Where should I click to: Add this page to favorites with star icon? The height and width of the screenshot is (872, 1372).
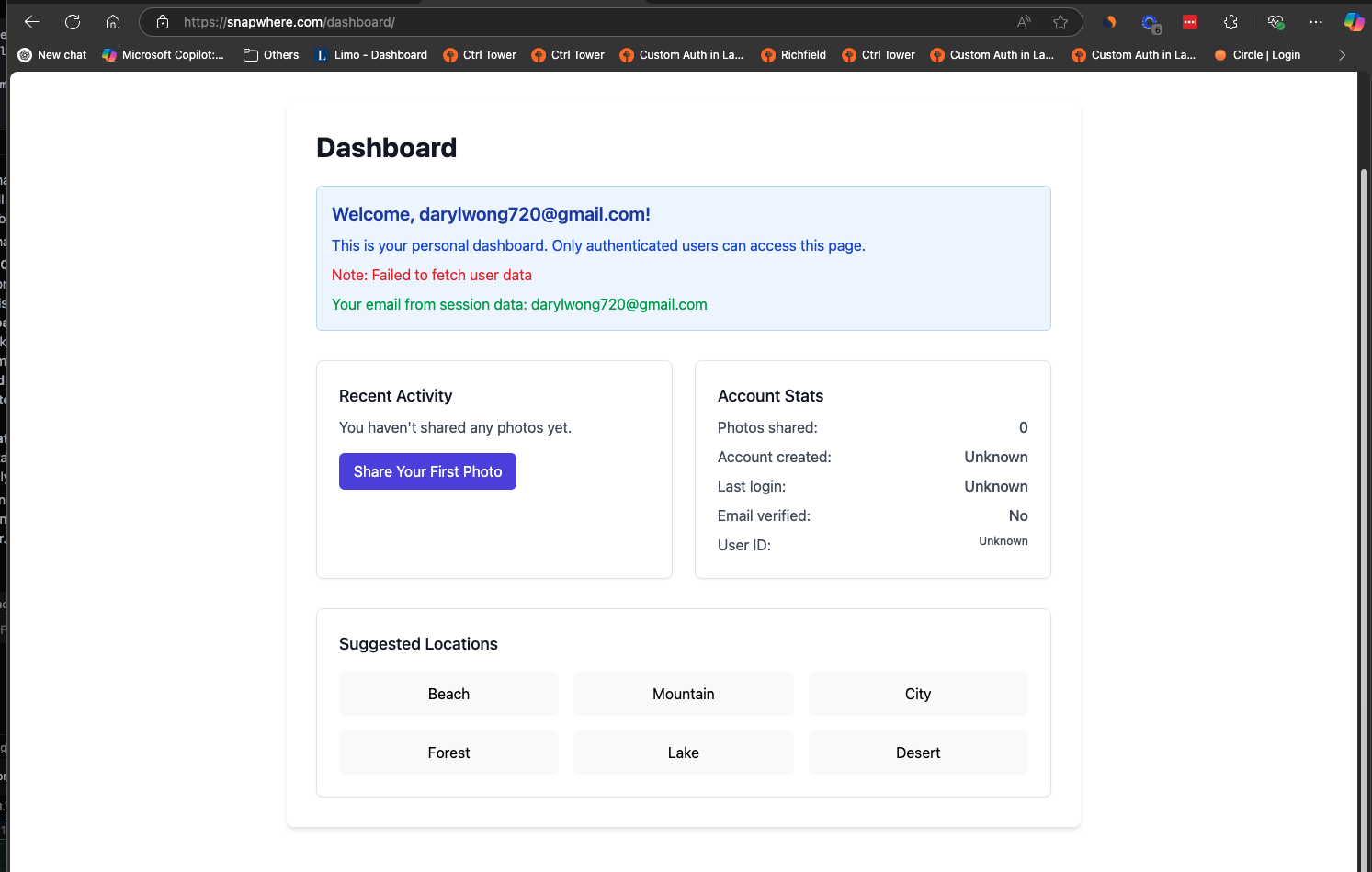point(1060,22)
